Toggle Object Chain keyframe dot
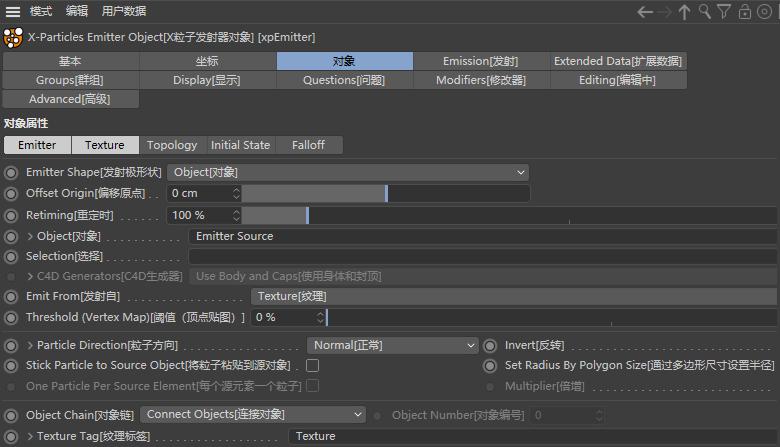The image size is (780, 447). tap(11, 415)
